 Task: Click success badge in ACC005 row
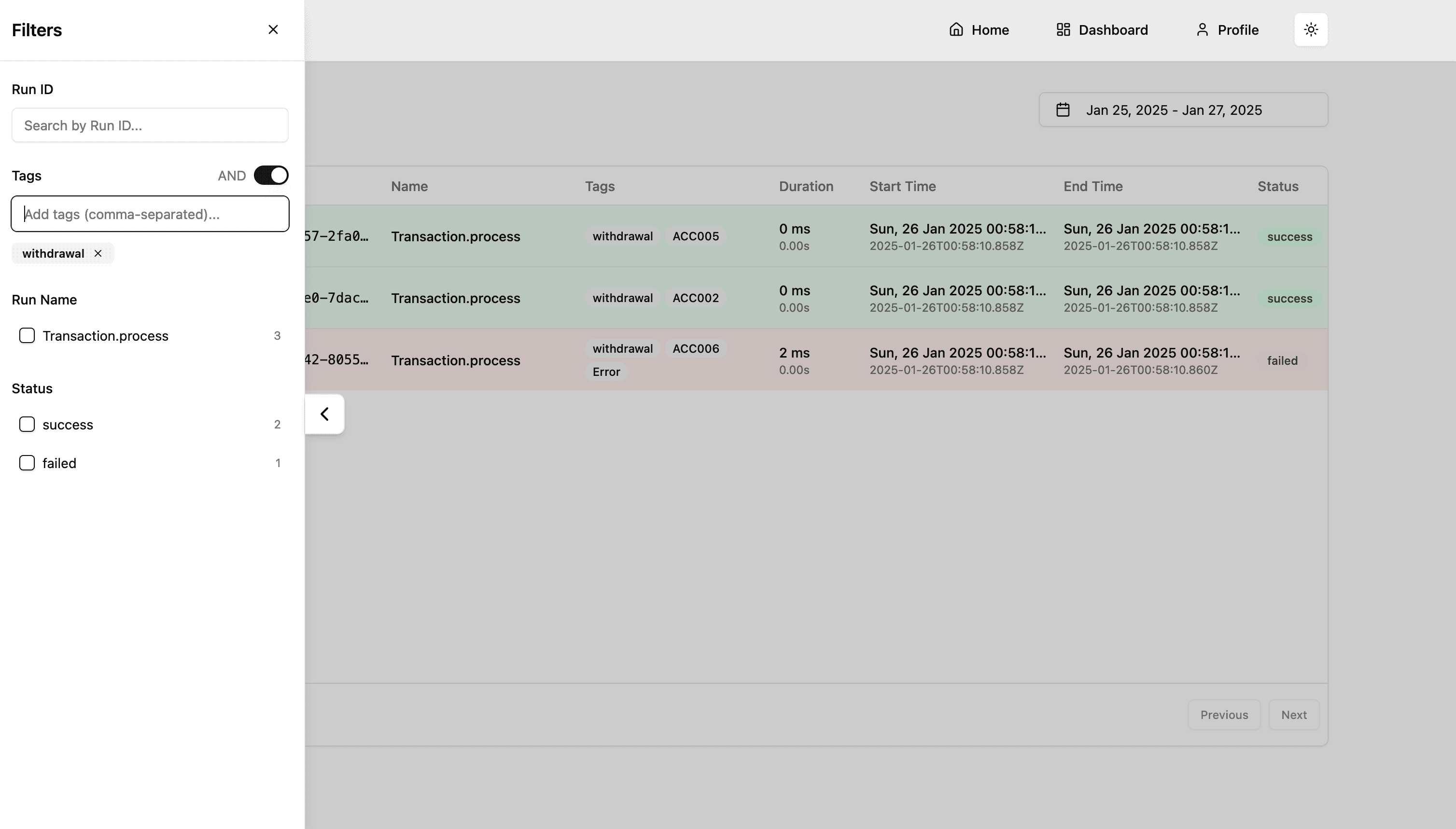click(1289, 237)
